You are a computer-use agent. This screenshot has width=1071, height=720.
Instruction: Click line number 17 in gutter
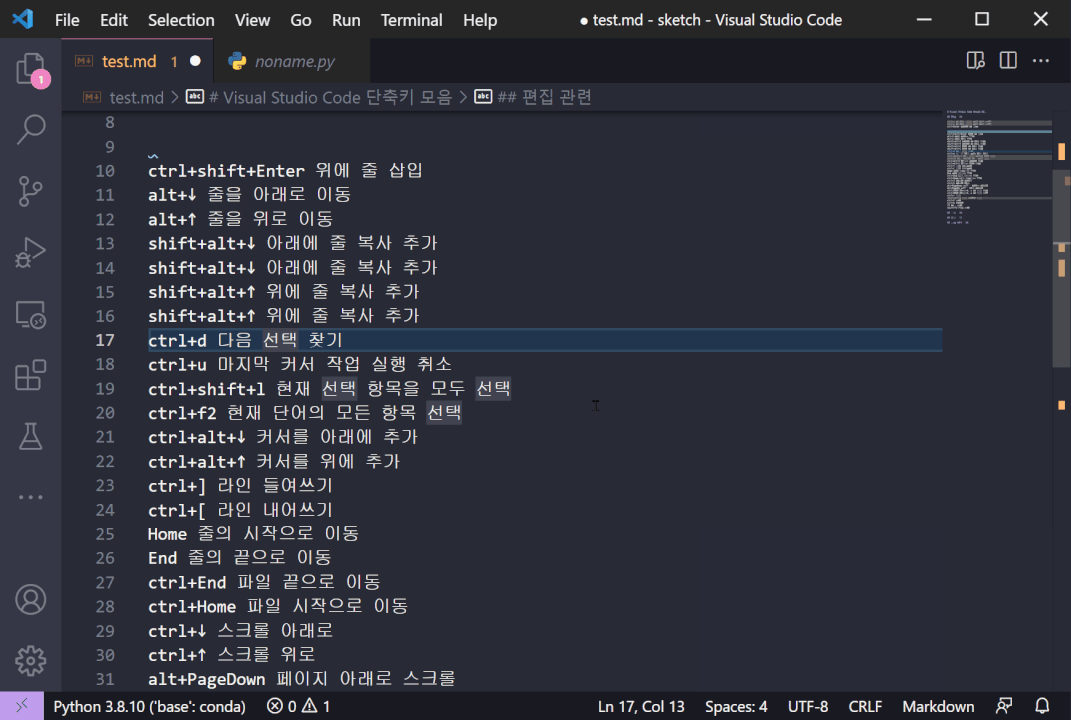pos(105,340)
